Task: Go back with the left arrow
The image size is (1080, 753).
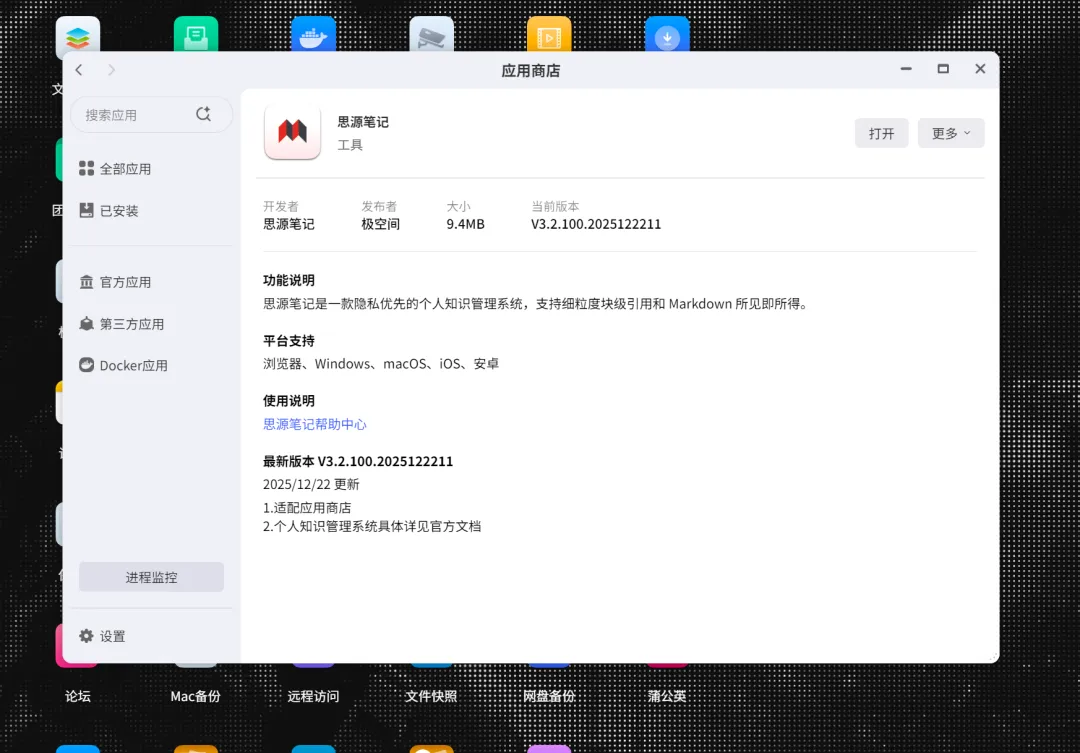Action: [x=79, y=70]
